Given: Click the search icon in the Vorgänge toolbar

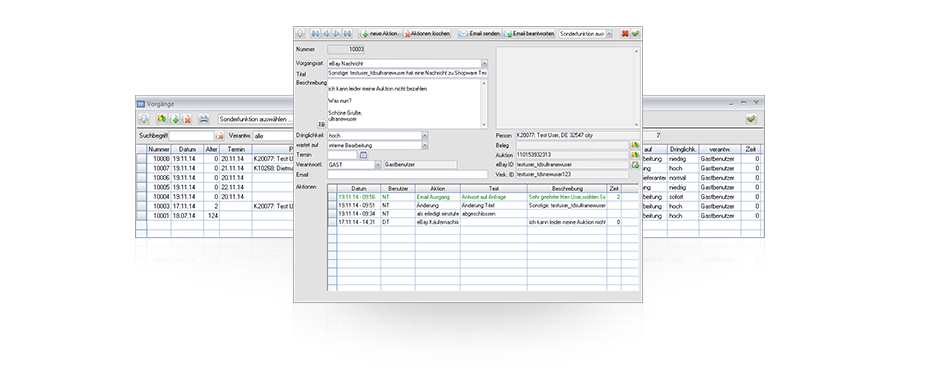Looking at the screenshot, I should pos(161,119).
